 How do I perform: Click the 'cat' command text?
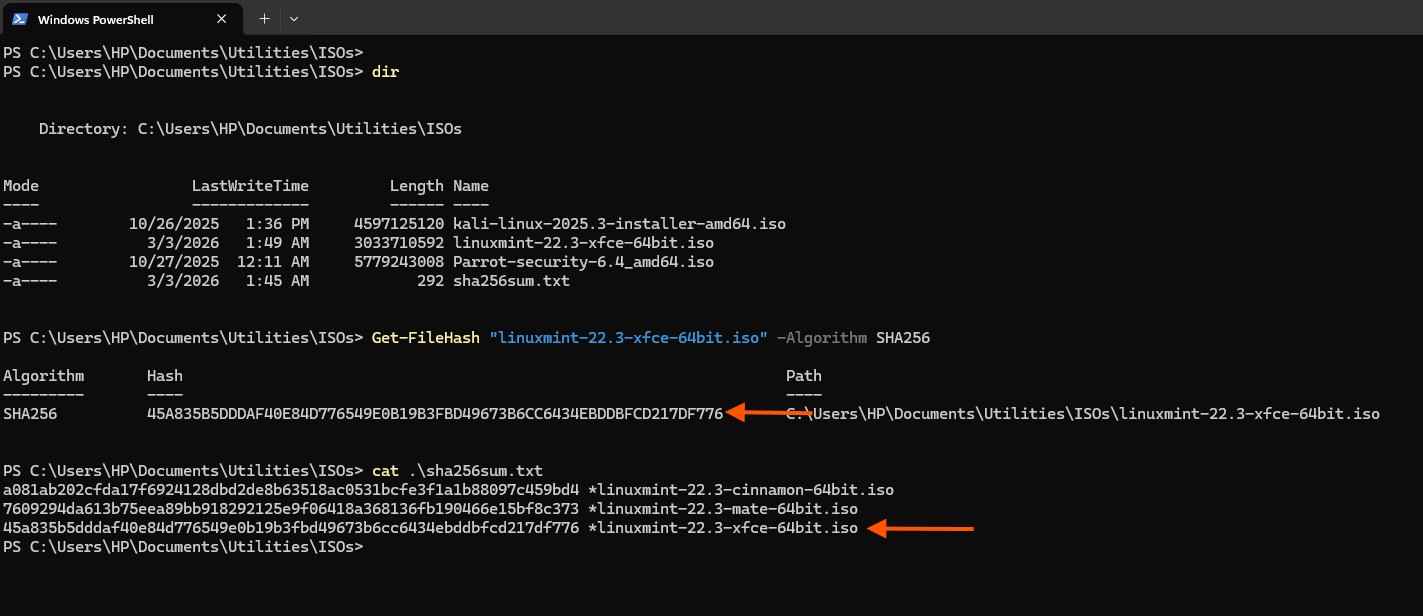384,471
